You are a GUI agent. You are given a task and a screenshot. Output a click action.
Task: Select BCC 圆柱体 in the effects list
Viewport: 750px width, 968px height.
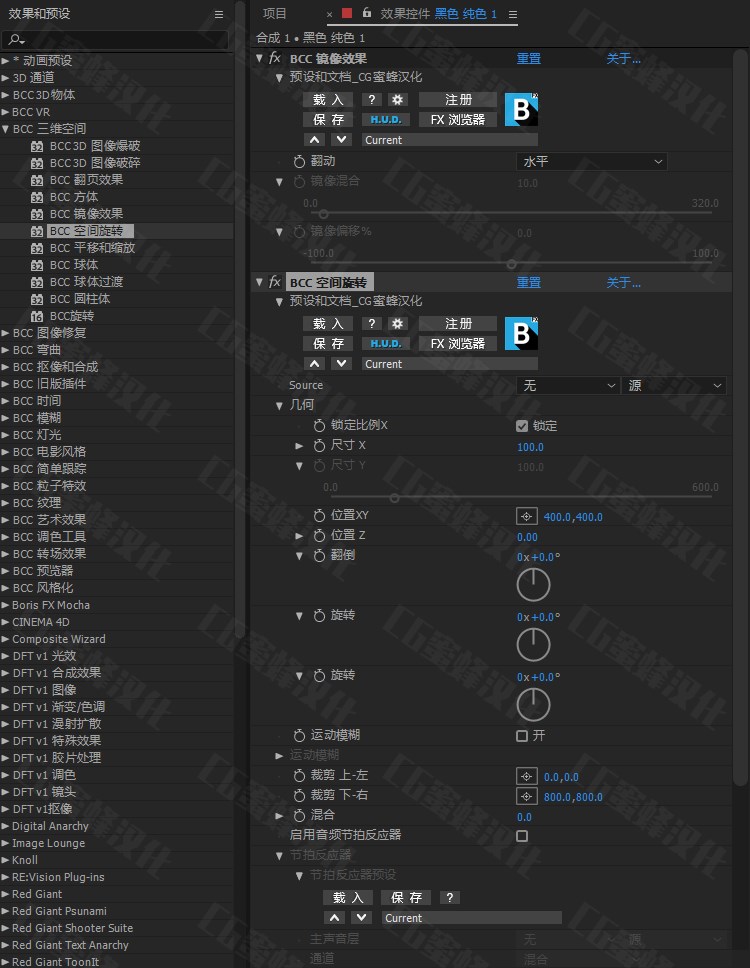[80, 299]
